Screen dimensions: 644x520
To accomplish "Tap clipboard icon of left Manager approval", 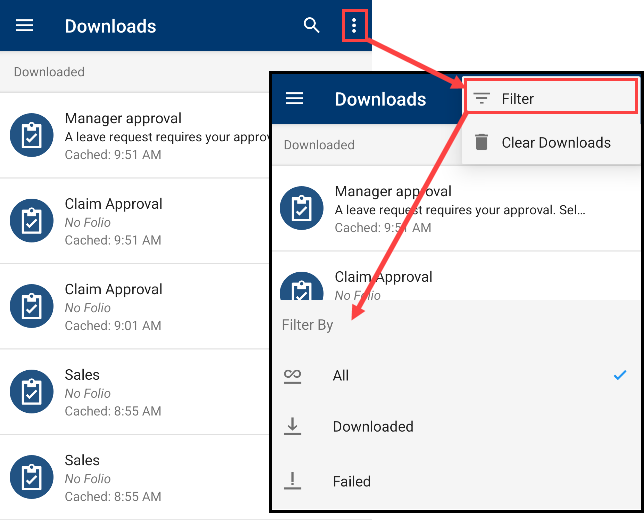I will [32, 135].
